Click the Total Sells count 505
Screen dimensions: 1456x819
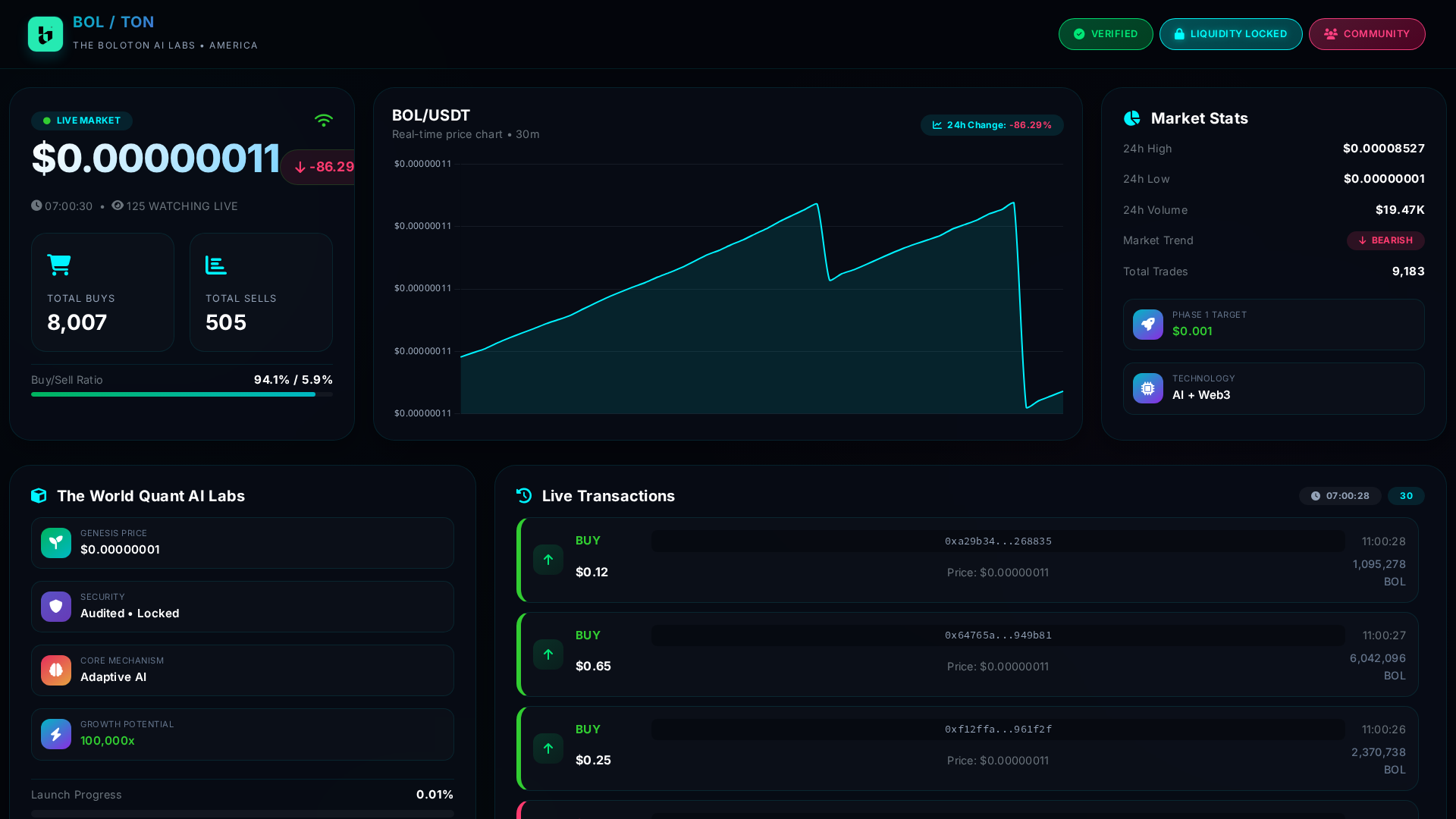[x=226, y=322]
